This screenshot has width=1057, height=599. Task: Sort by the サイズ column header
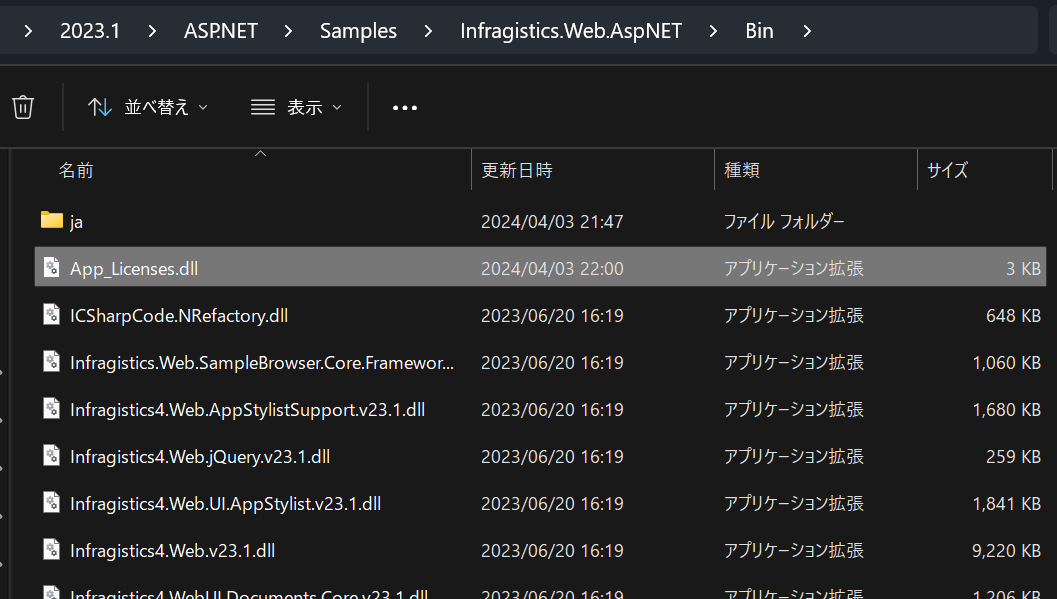point(947,170)
